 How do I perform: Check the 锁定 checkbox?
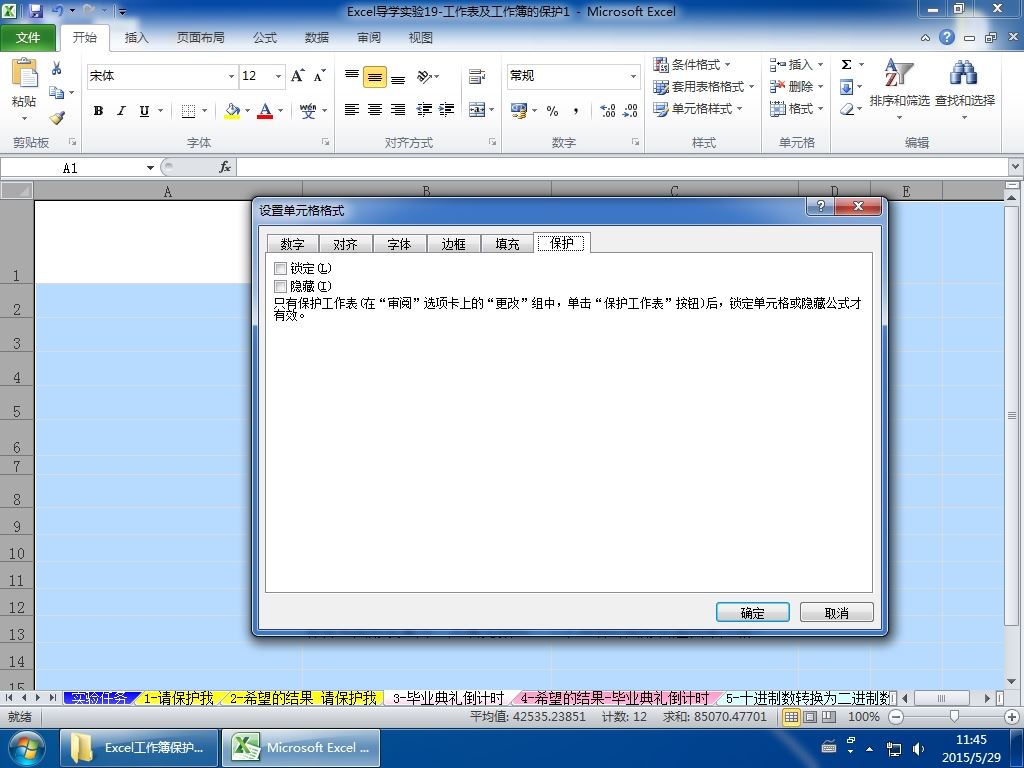click(x=281, y=268)
